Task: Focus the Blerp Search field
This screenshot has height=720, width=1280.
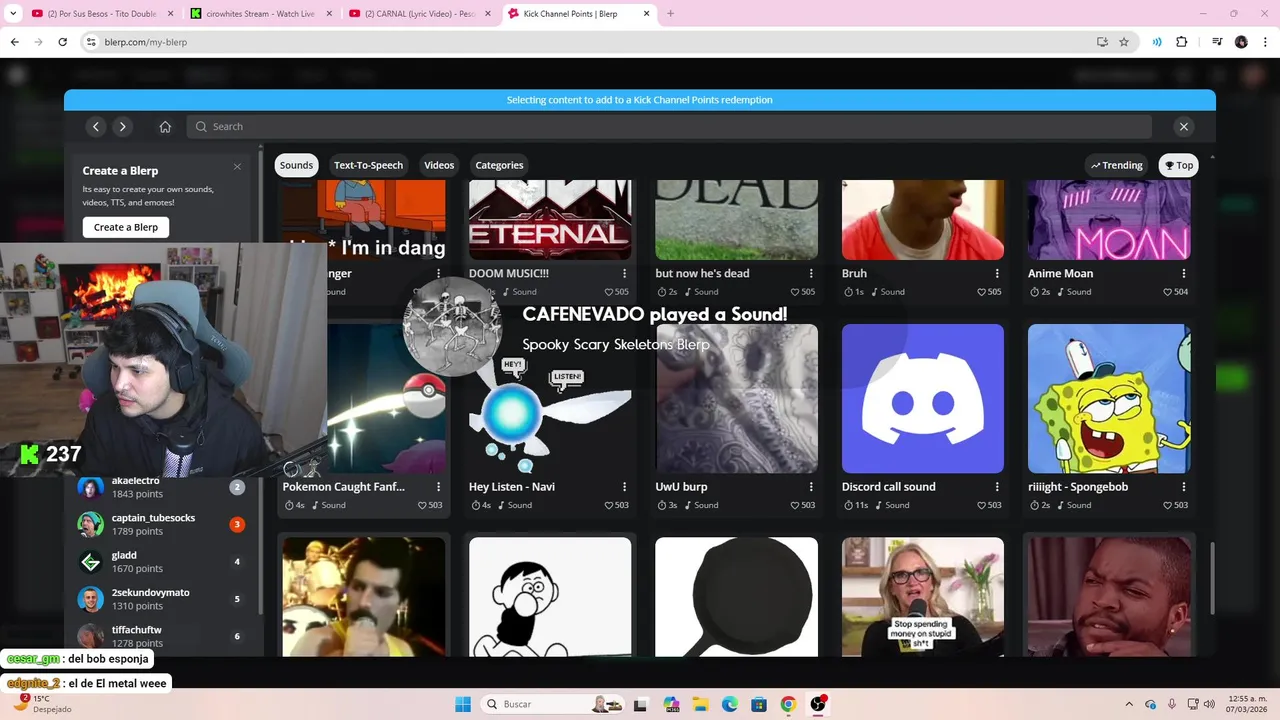Action: pos(668,126)
